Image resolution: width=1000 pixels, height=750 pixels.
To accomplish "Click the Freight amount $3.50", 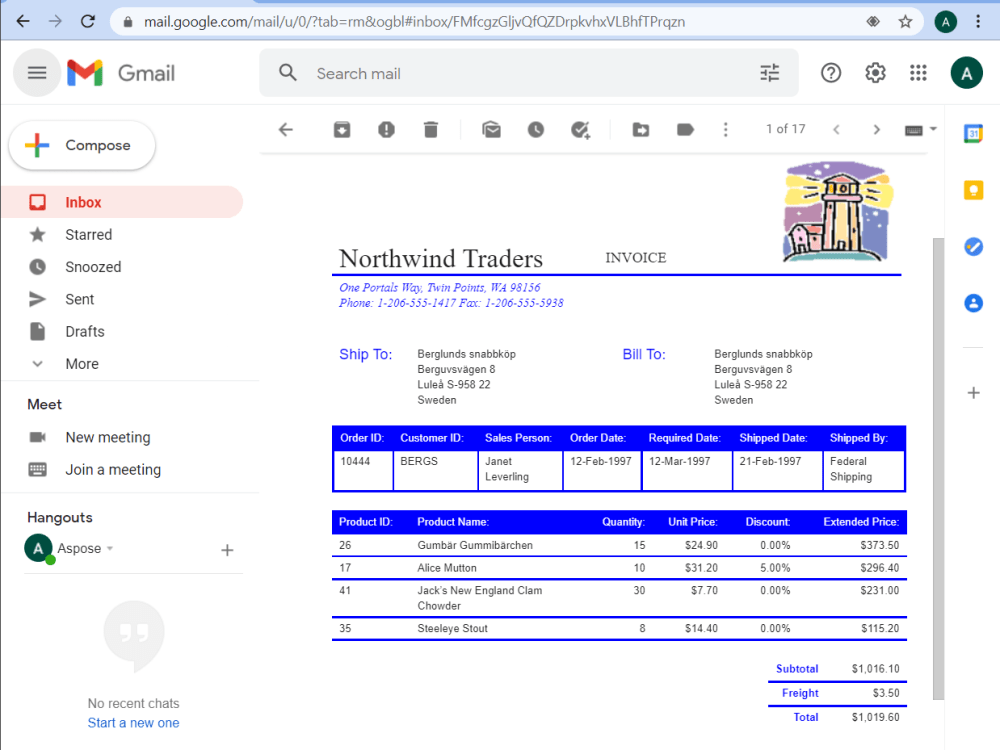I will coord(886,693).
